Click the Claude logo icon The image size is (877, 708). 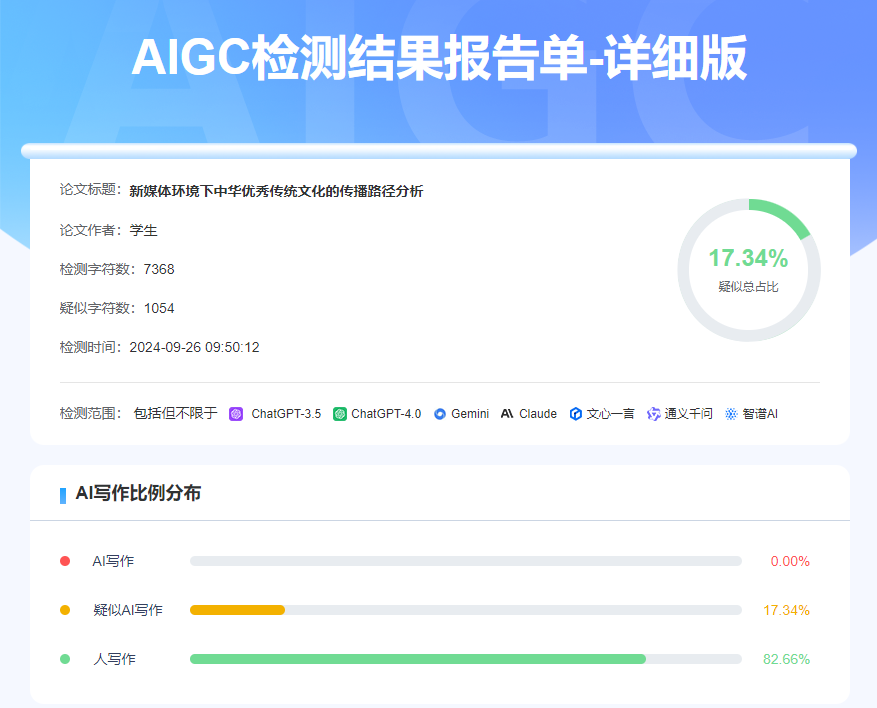(507, 414)
